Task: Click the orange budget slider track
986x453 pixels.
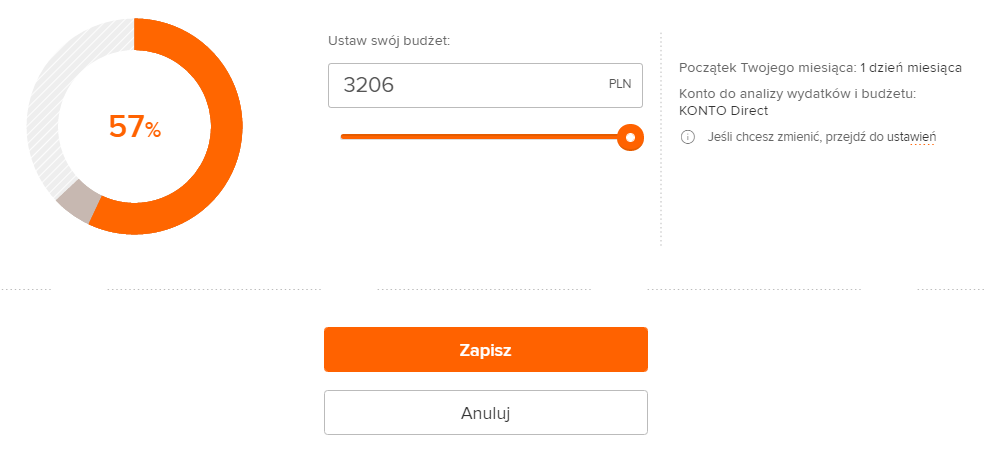Action: (480, 137)
